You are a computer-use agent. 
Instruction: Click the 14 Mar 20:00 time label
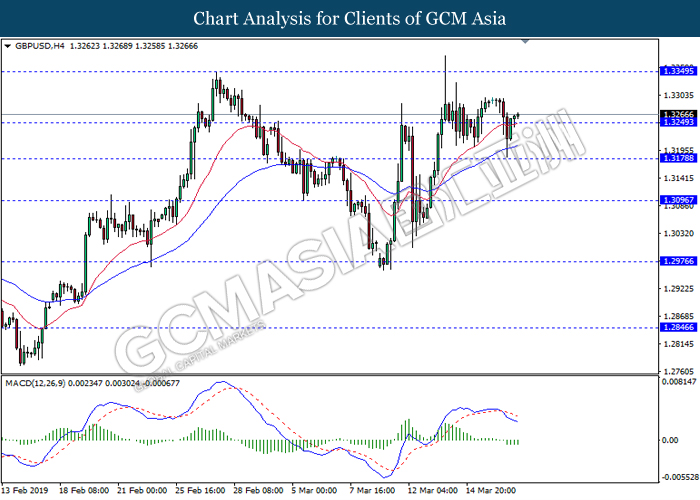coord(491,490)
